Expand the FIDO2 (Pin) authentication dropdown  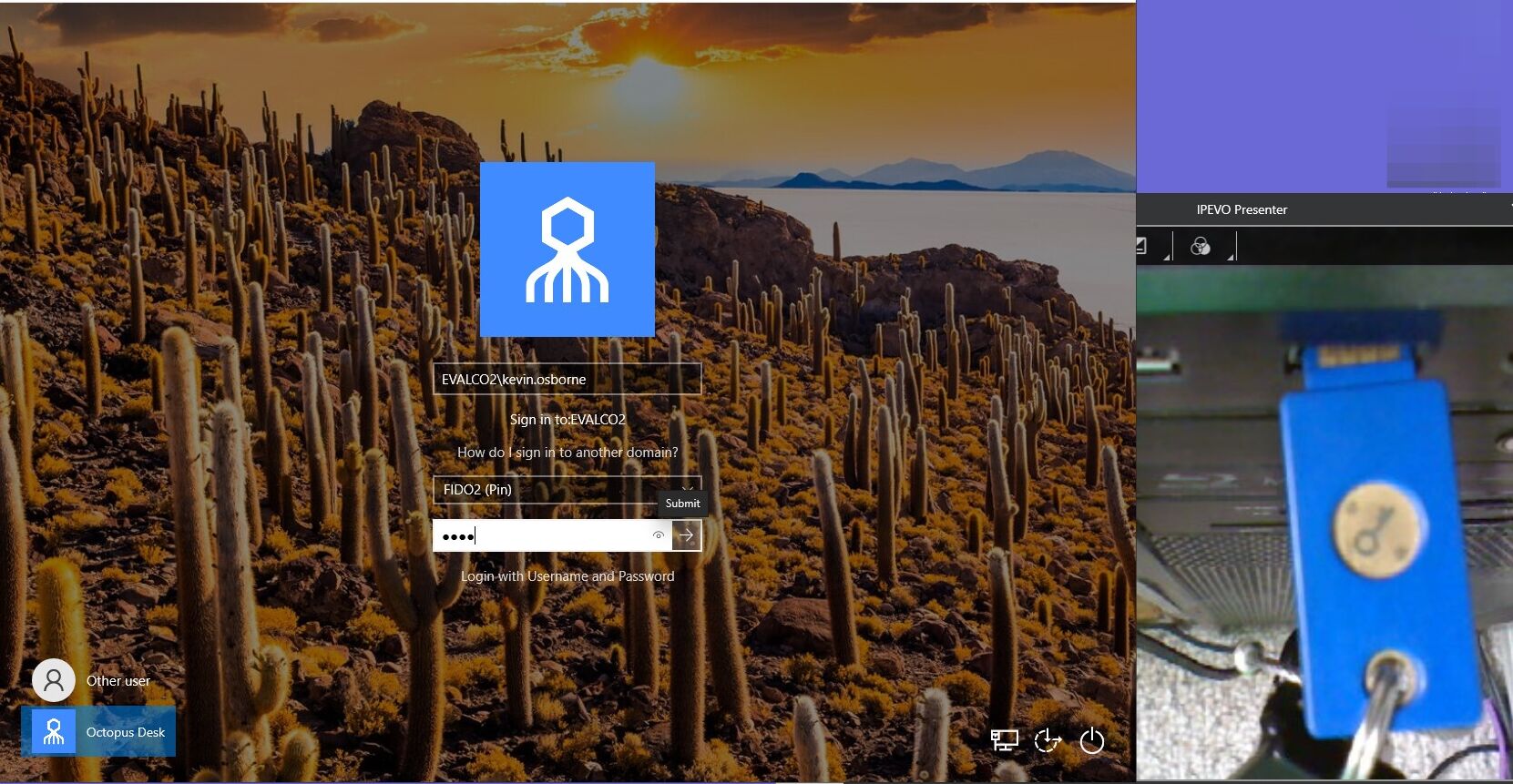[567, 489]
